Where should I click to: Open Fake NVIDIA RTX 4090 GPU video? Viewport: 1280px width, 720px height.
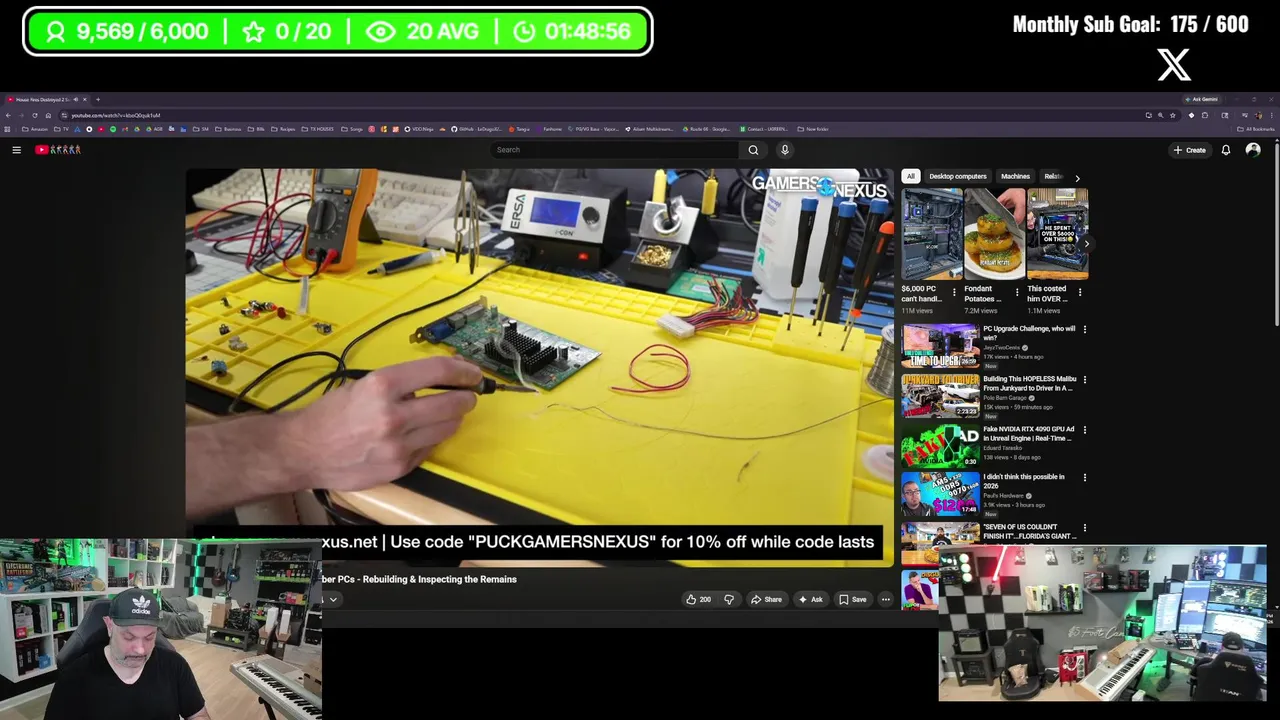(x=1028, y=433)
